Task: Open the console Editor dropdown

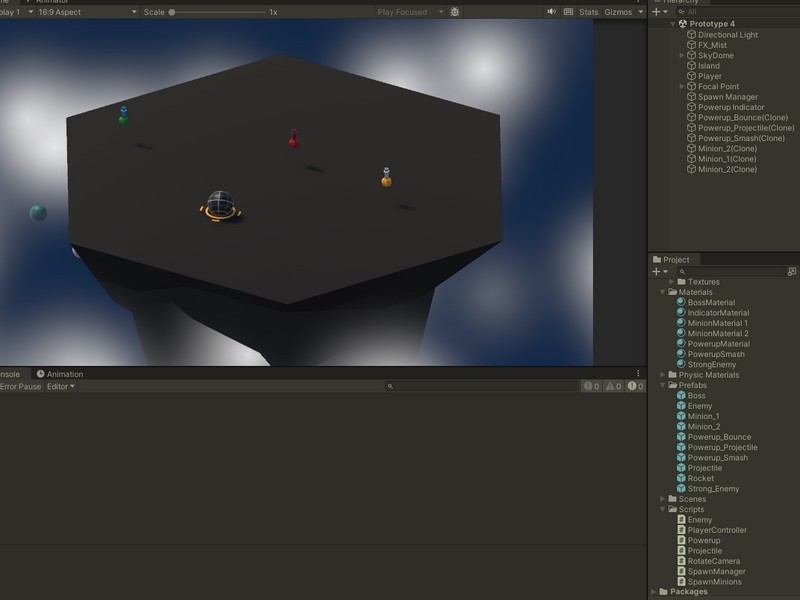Action: (61, 386)
